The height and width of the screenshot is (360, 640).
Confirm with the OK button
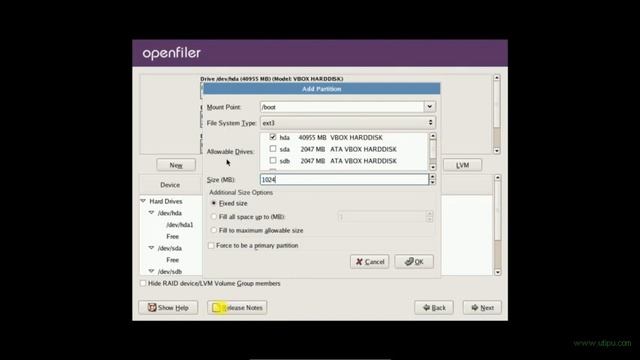[x=414, y=262]
